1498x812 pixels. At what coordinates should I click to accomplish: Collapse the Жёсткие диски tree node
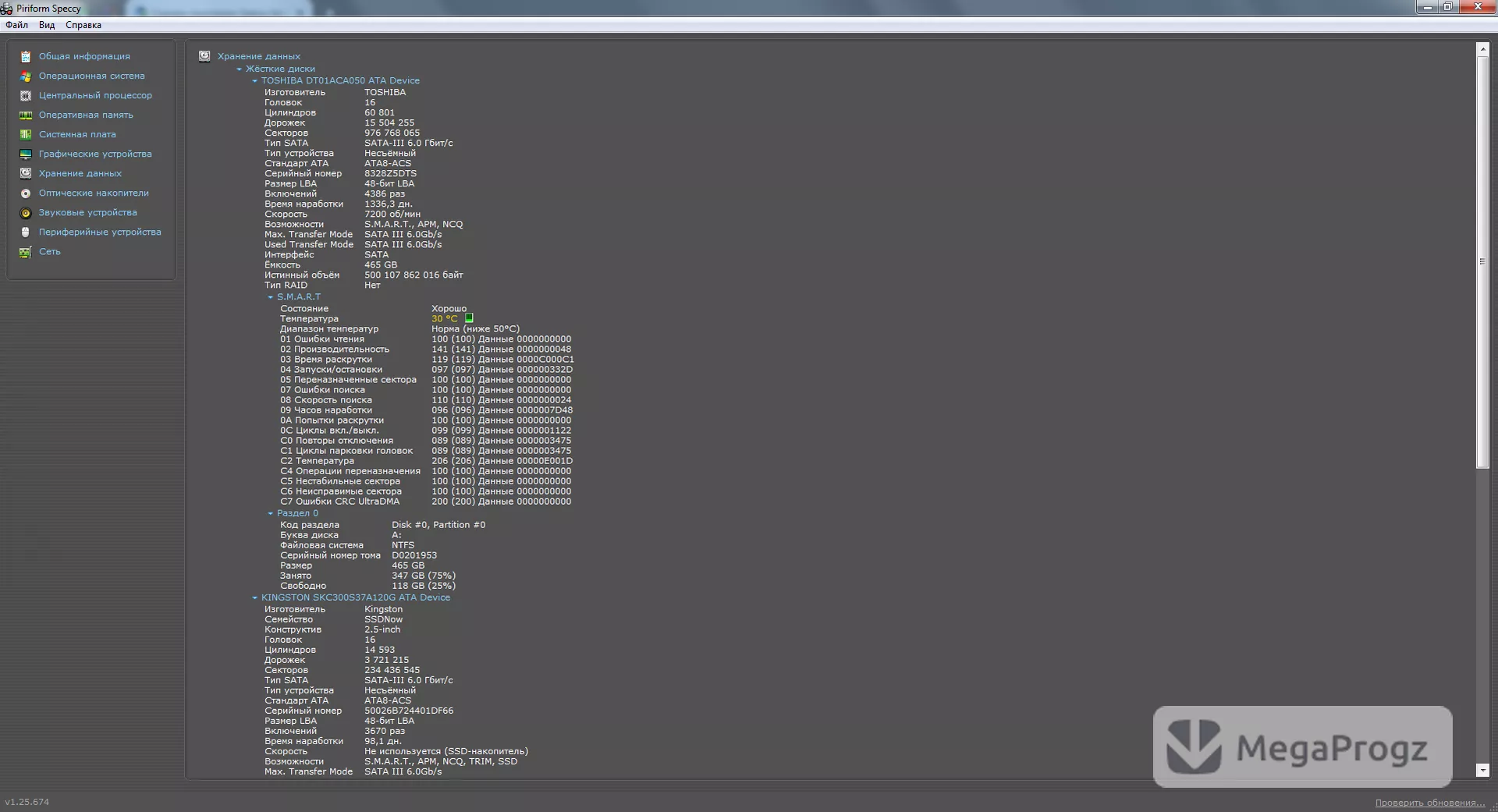click(x=240, y=69)
